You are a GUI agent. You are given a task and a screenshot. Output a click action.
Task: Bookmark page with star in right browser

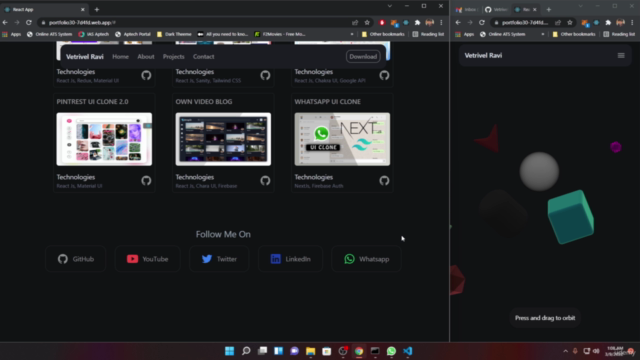click(570, 22)
